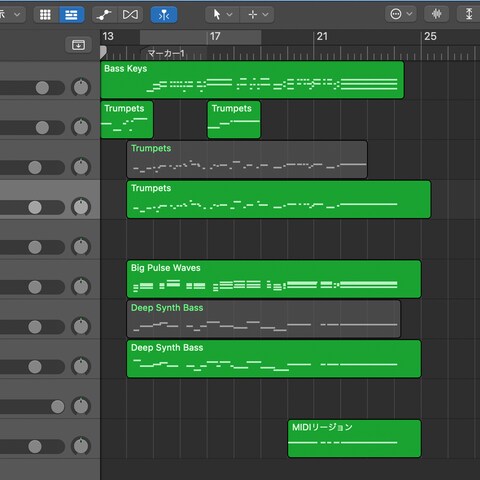Click bar 13 in the ruler
Image resolution: width=480 pixels, height=480 pixels.
[x=108, y=36]
